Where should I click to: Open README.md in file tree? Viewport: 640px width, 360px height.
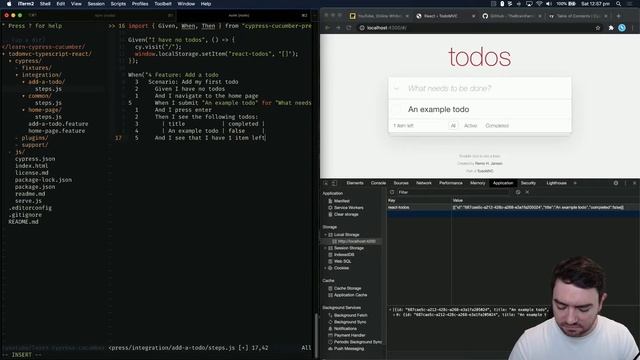(23, 222)
